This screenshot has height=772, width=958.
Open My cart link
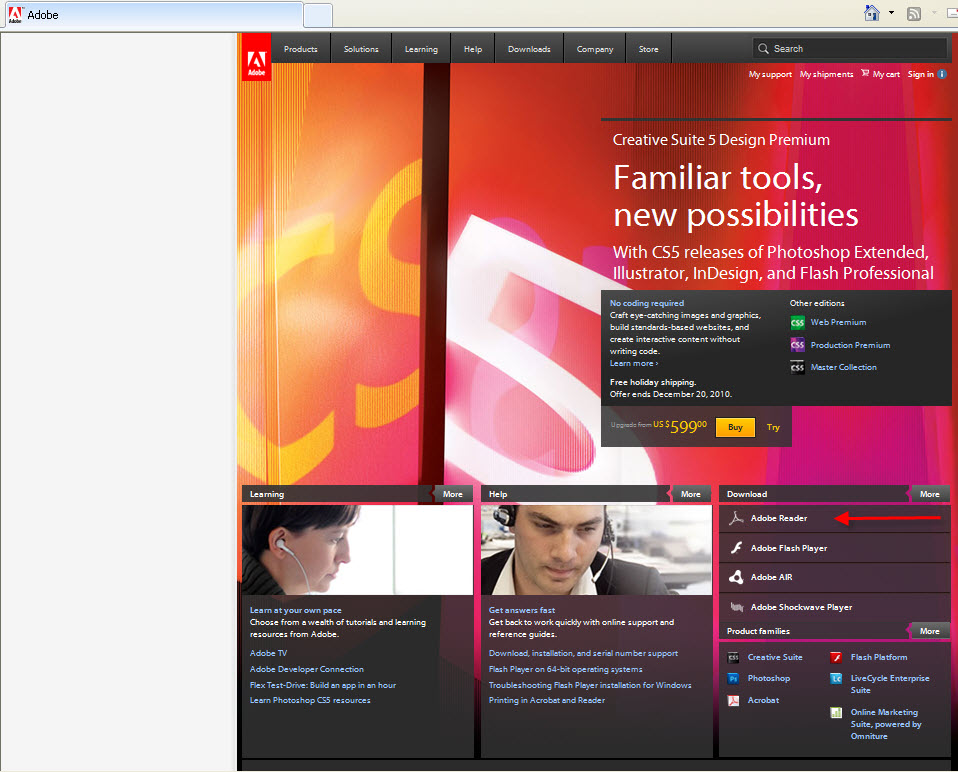coord(886,75)
